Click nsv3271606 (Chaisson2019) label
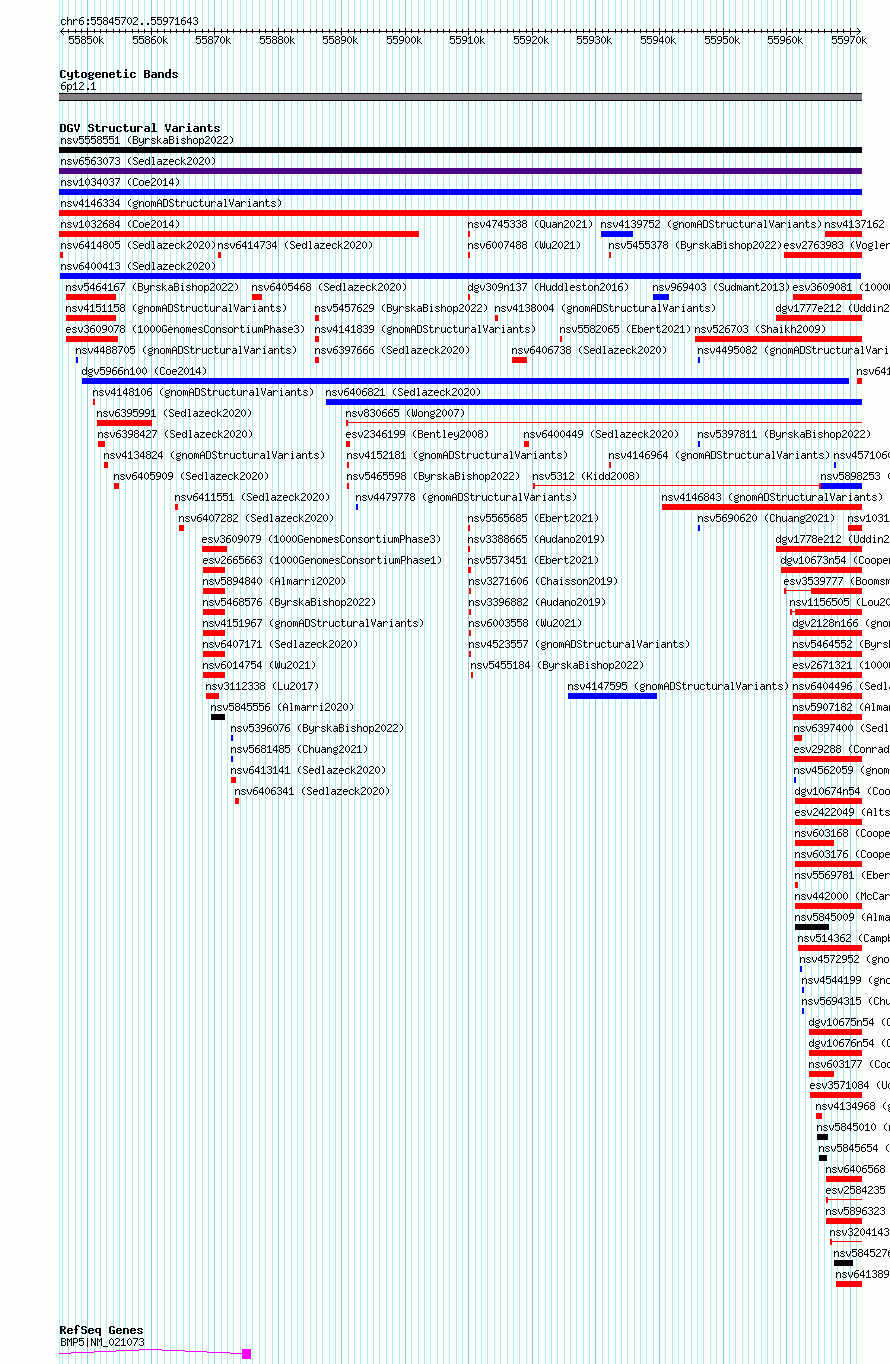Screen dimensions: 890x1364 tap(544, 581)
